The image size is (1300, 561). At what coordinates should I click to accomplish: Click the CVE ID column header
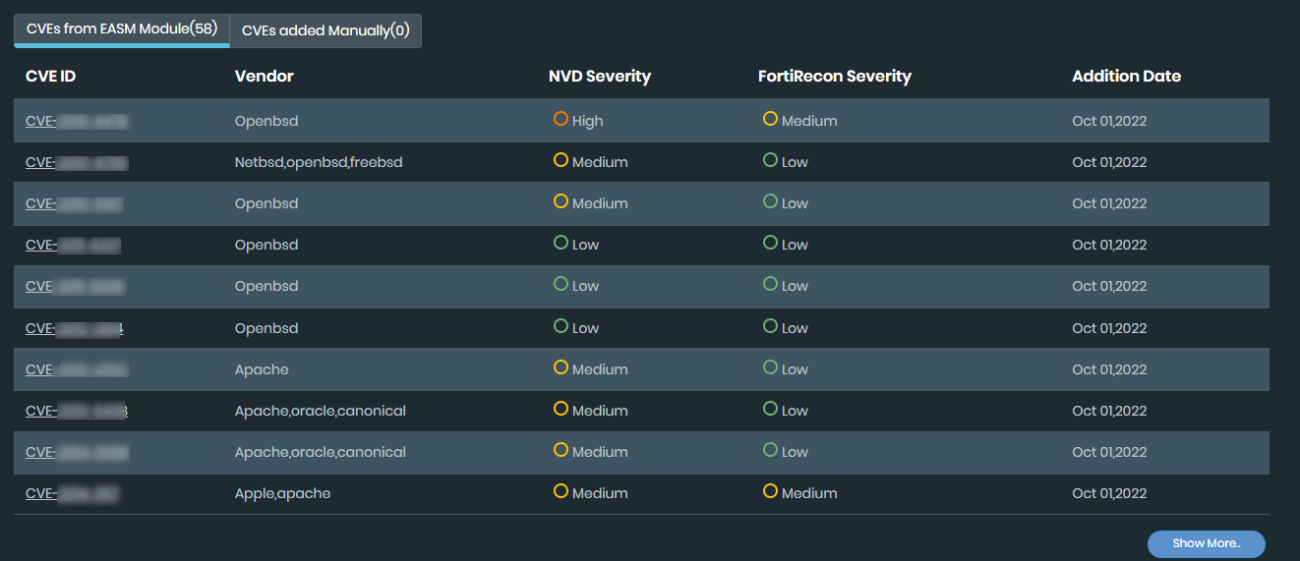(x=50, y=76)
